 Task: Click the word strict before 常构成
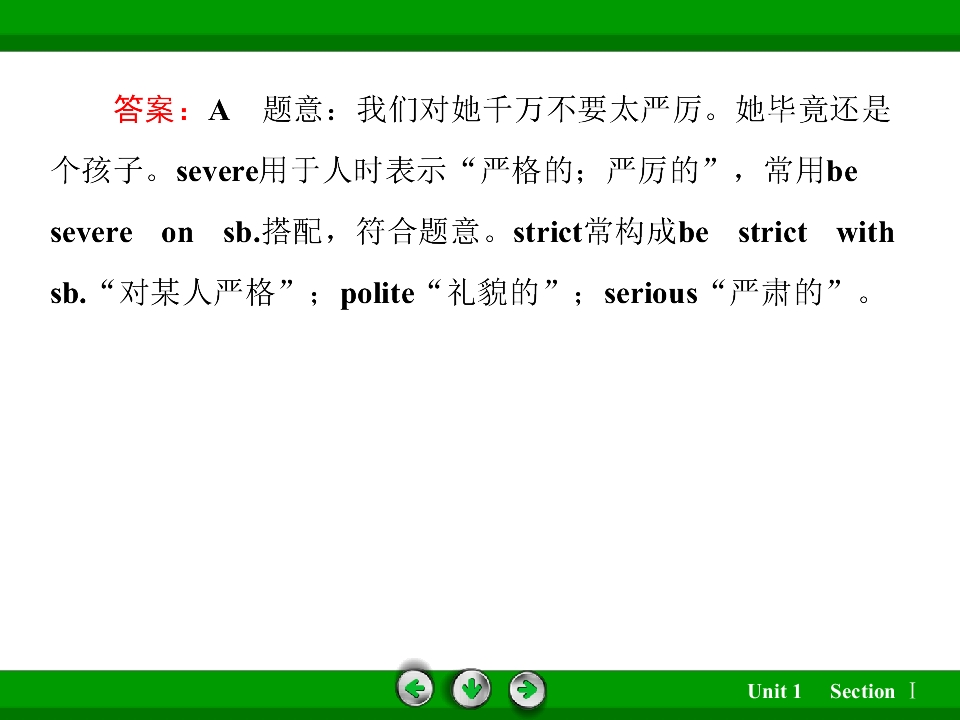548,232
